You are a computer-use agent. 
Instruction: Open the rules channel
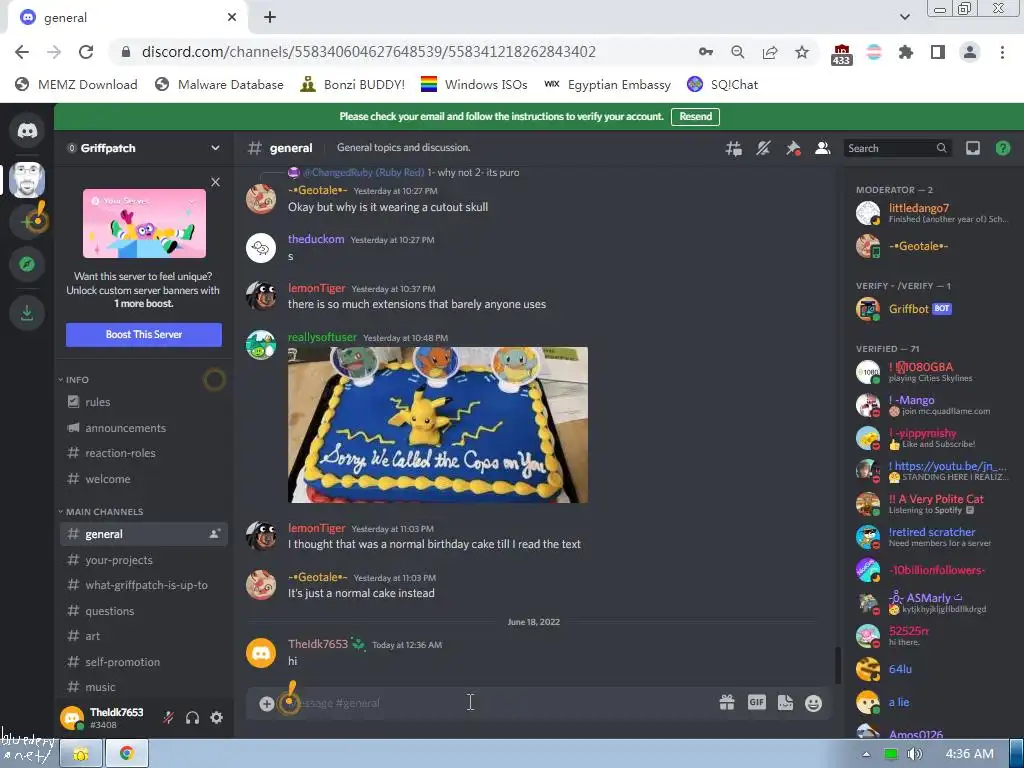[144, 402]
